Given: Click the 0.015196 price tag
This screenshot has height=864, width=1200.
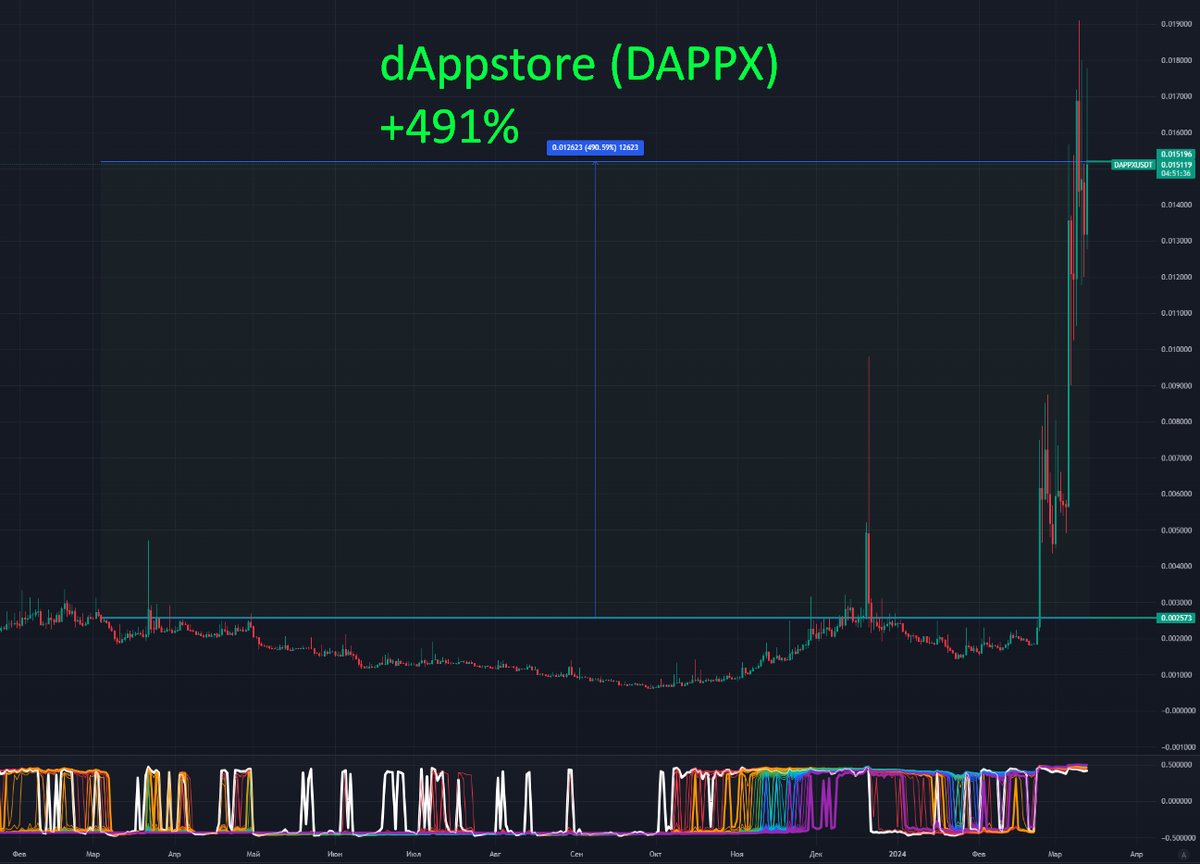Looking at the screenshot, I should [1174, 154].
